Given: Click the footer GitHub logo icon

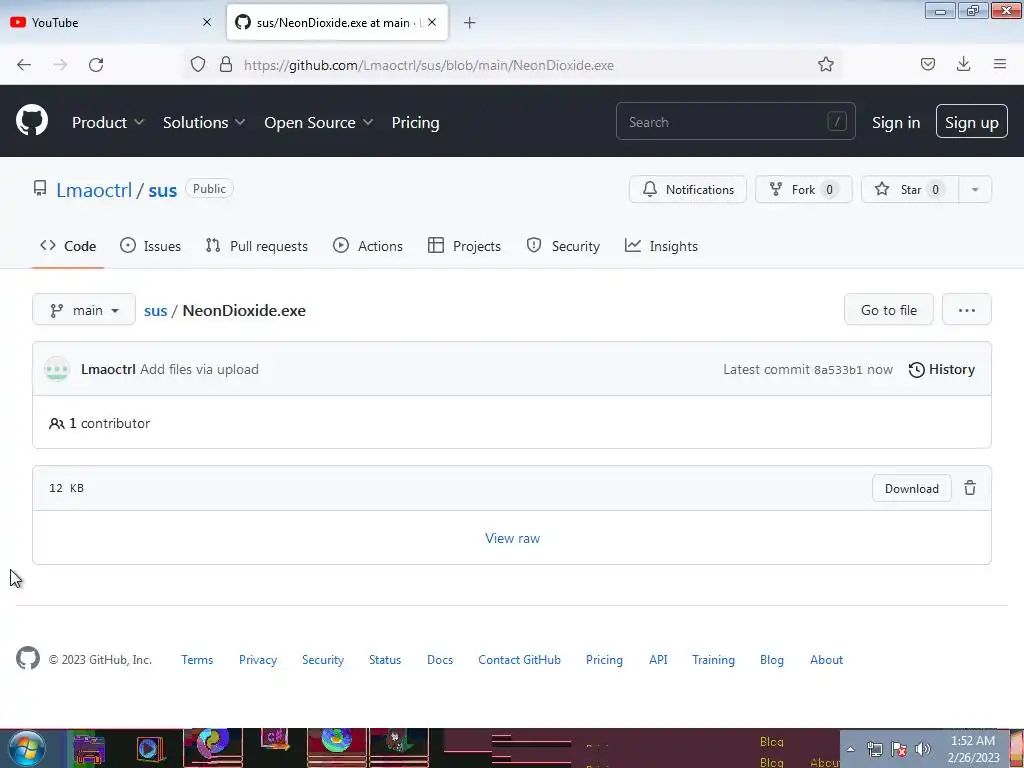Looking at the screenshot, I should coord(28,658).
